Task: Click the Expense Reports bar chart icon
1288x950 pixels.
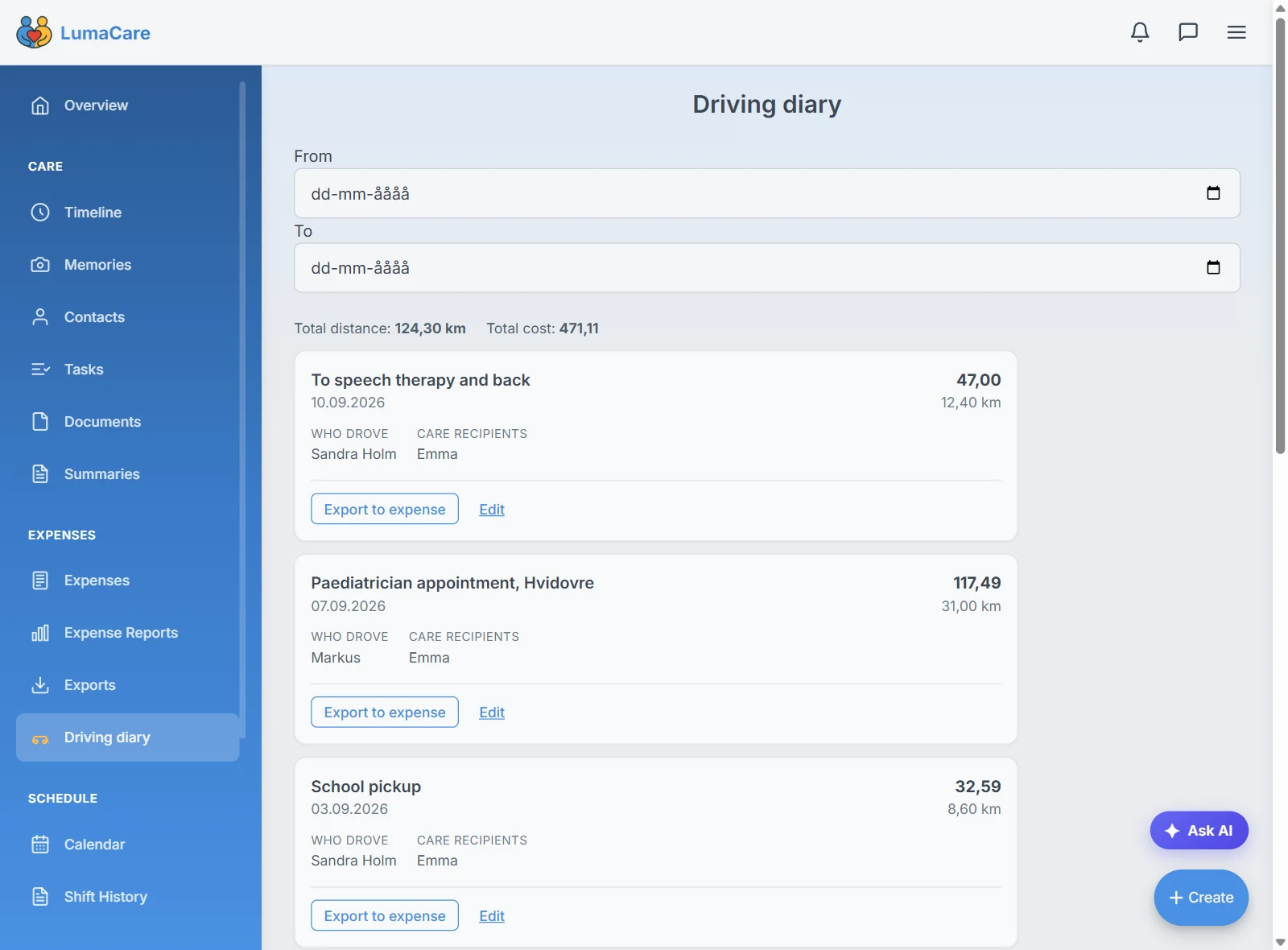Action: pyautogui.click(x=40, y=633)
